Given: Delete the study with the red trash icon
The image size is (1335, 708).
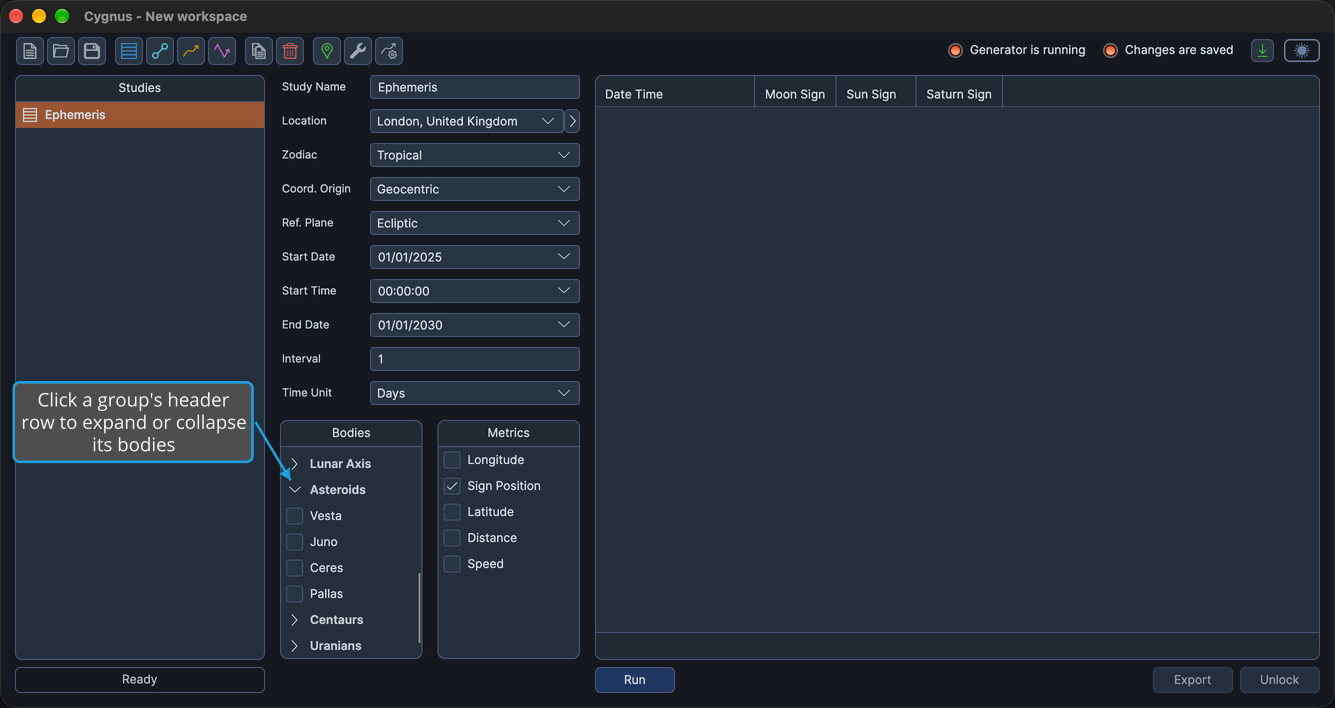Looking at the screenshot, I should (x=290, y=51).
